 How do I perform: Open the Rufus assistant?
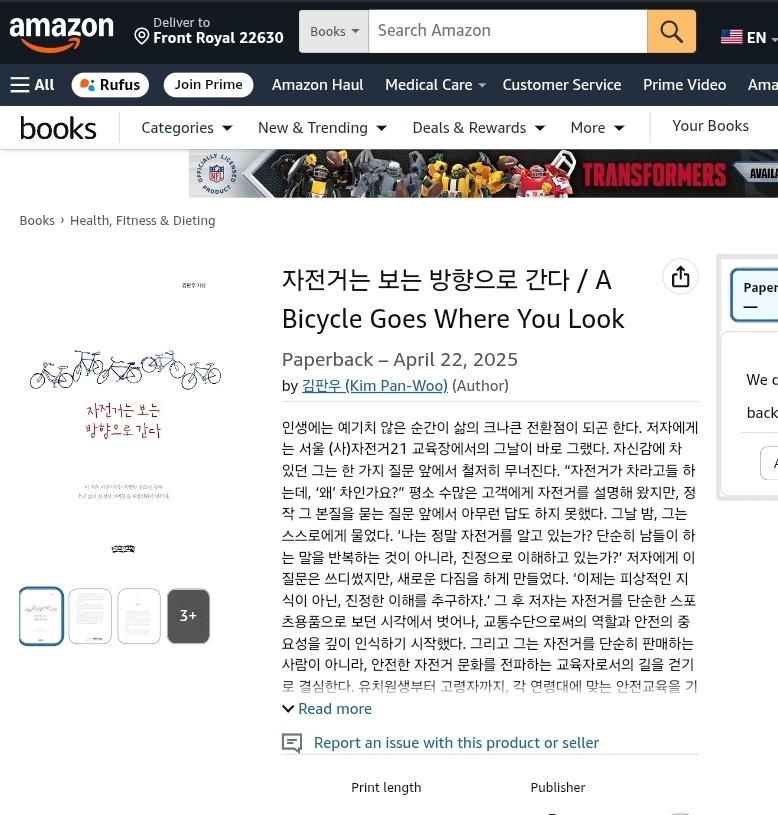coord(110,85)
